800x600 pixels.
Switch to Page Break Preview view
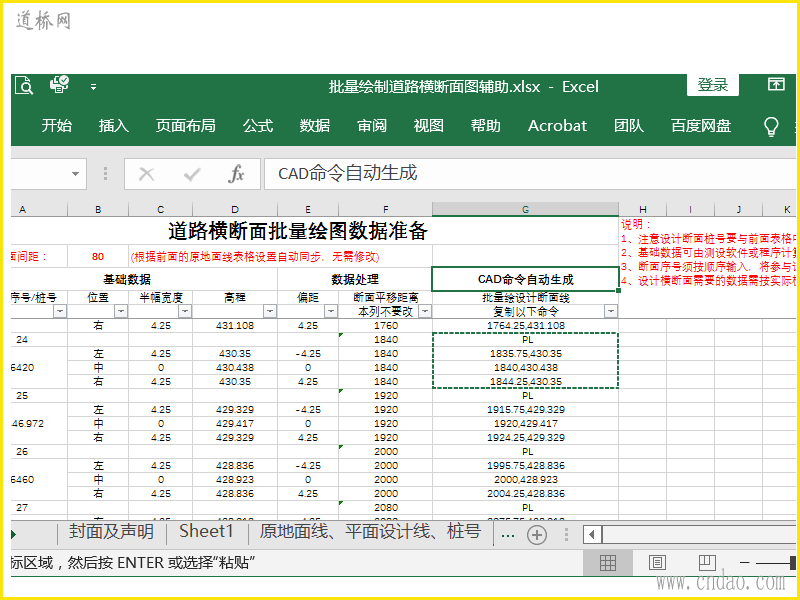(x=707, y=563)
